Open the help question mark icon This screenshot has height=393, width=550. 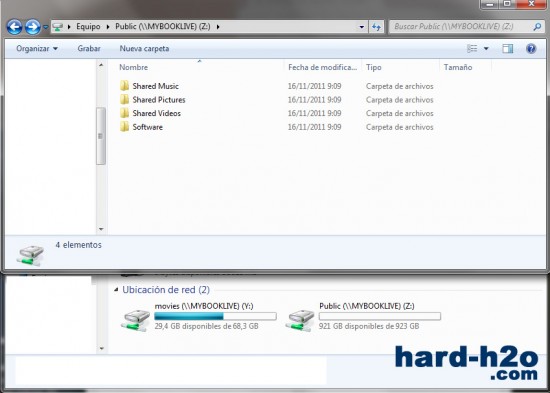(531, 48)
